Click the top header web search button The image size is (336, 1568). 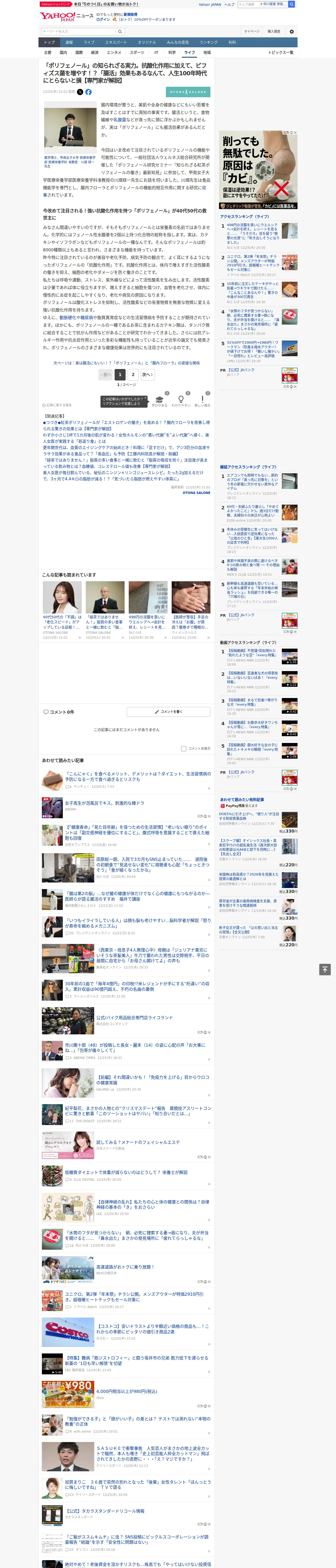pos(292,4)
